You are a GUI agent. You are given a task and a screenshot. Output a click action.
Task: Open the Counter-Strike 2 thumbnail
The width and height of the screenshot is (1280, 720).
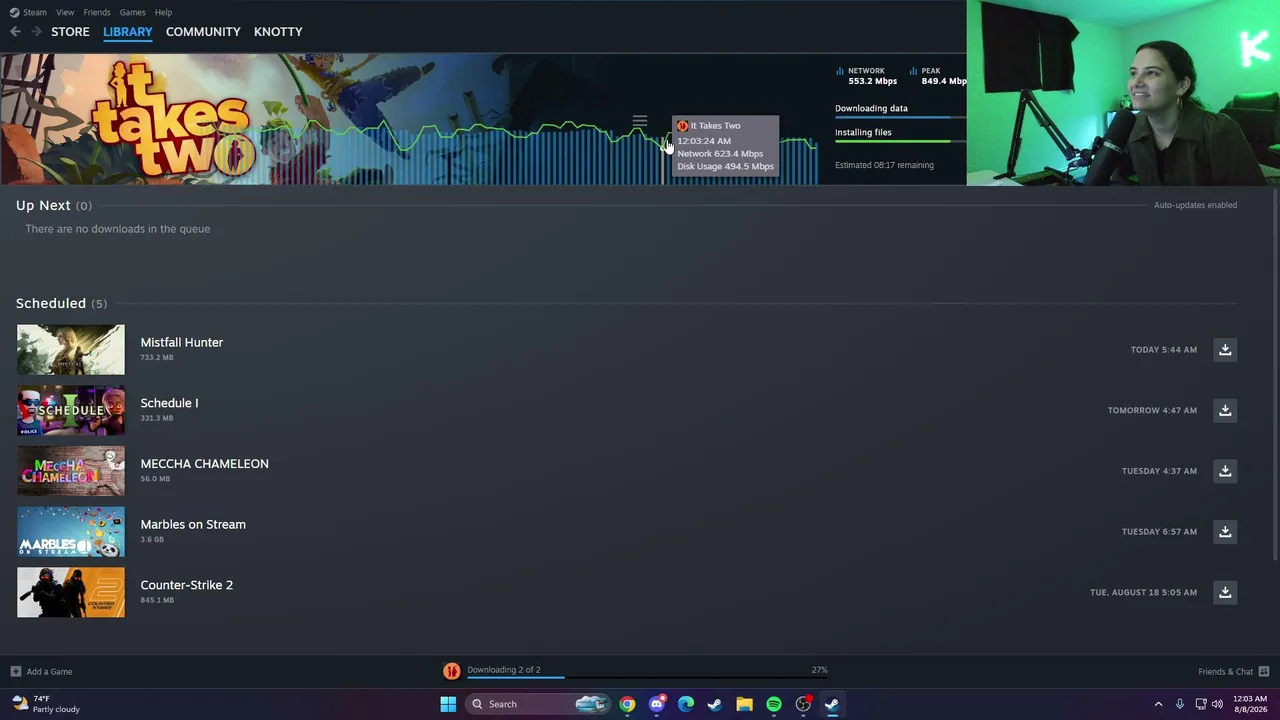pyautogui.click(x=71, y=592)
